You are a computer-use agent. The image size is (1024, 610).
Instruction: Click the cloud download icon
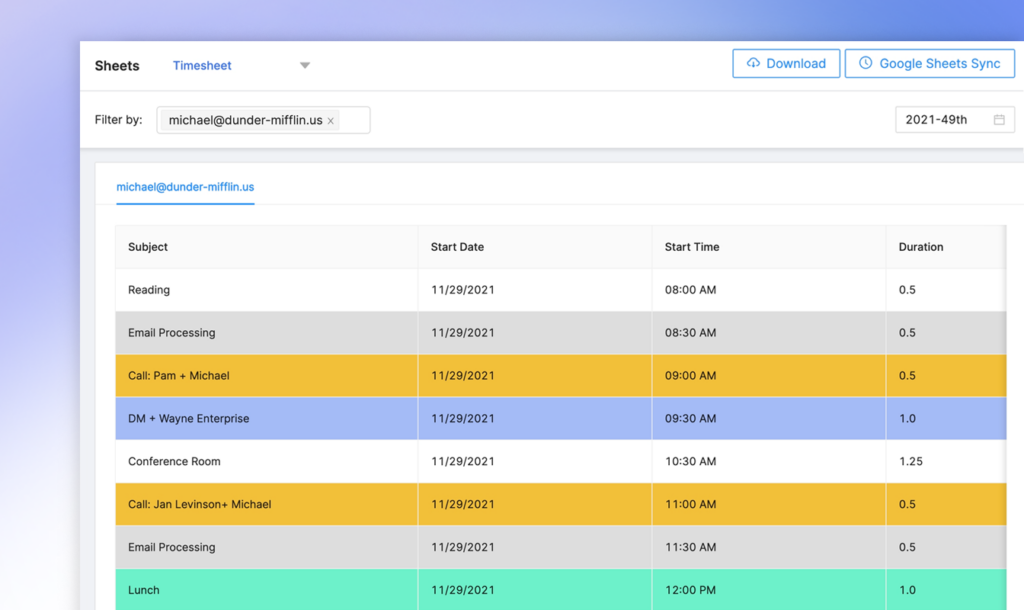coord(753,63)
